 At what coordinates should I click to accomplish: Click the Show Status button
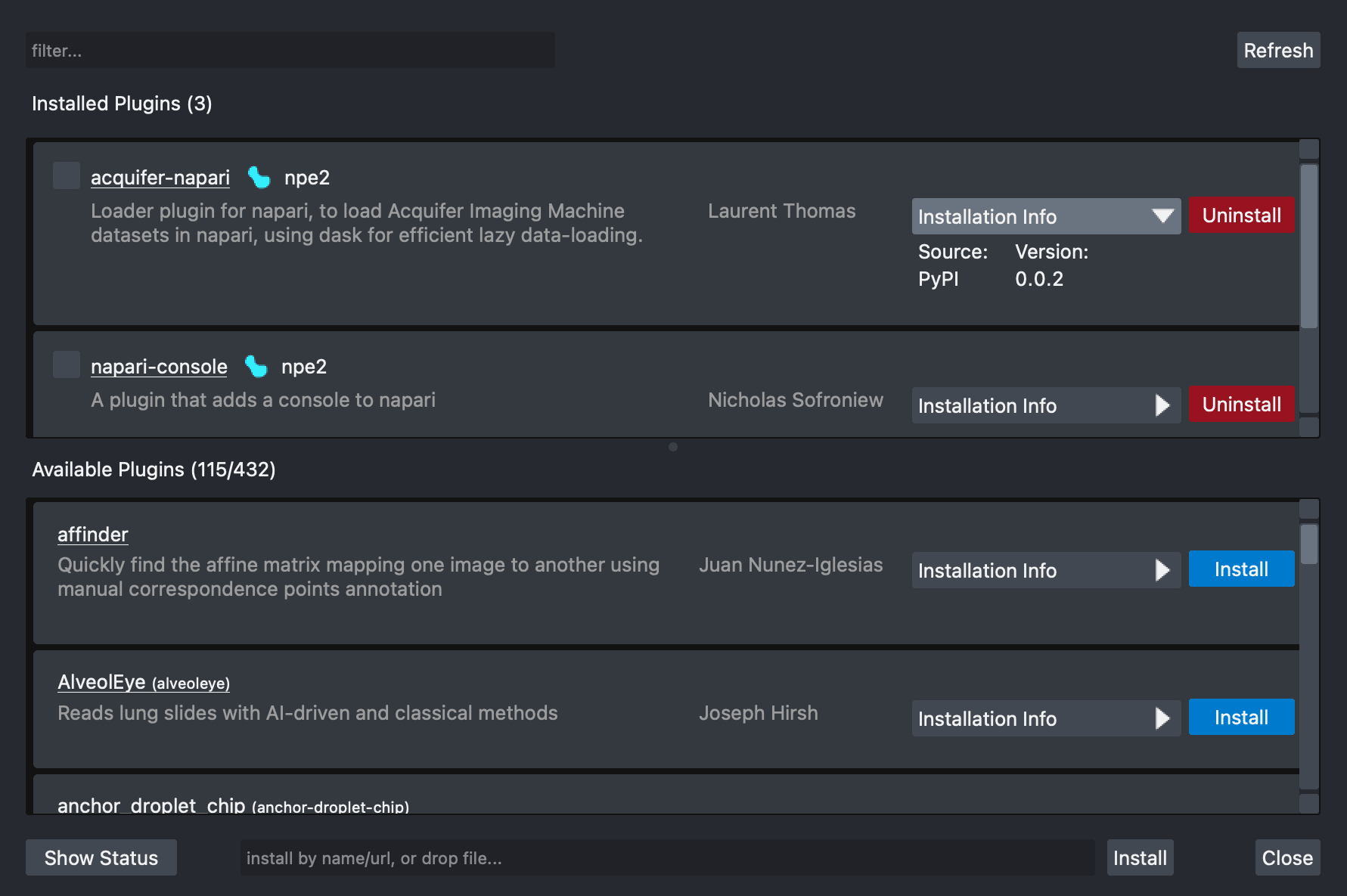(x=101, y=857)
